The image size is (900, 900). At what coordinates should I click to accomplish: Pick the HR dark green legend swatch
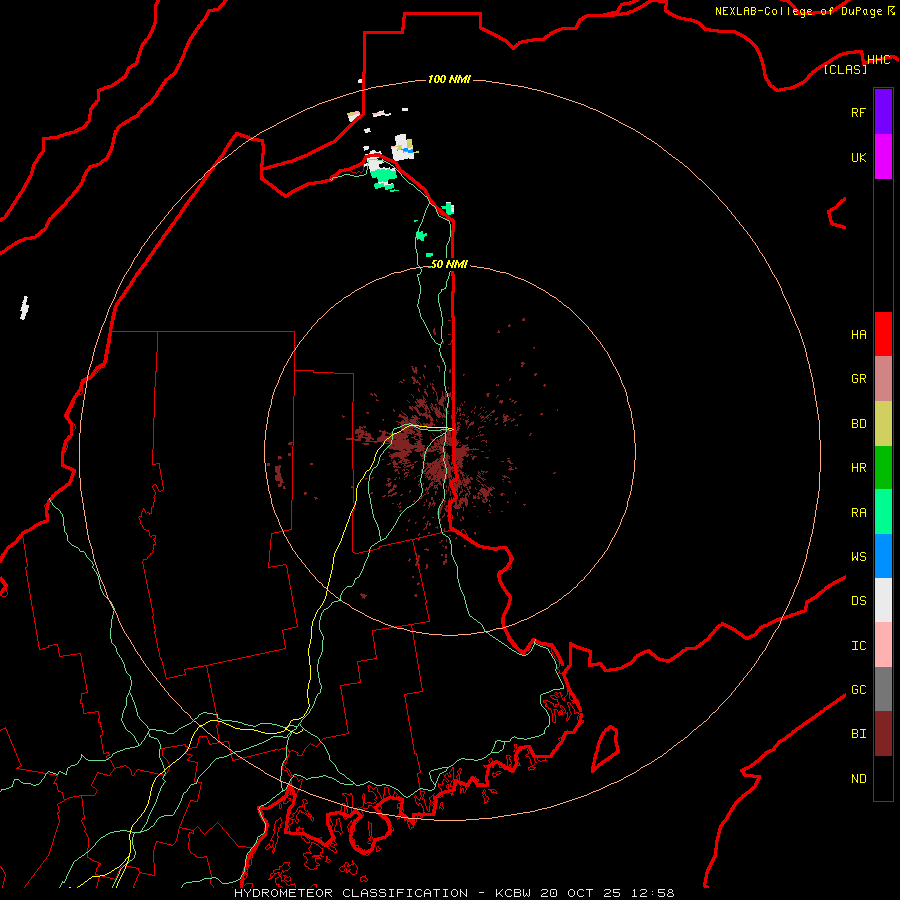pyautogui.click(x=883, y=468)
